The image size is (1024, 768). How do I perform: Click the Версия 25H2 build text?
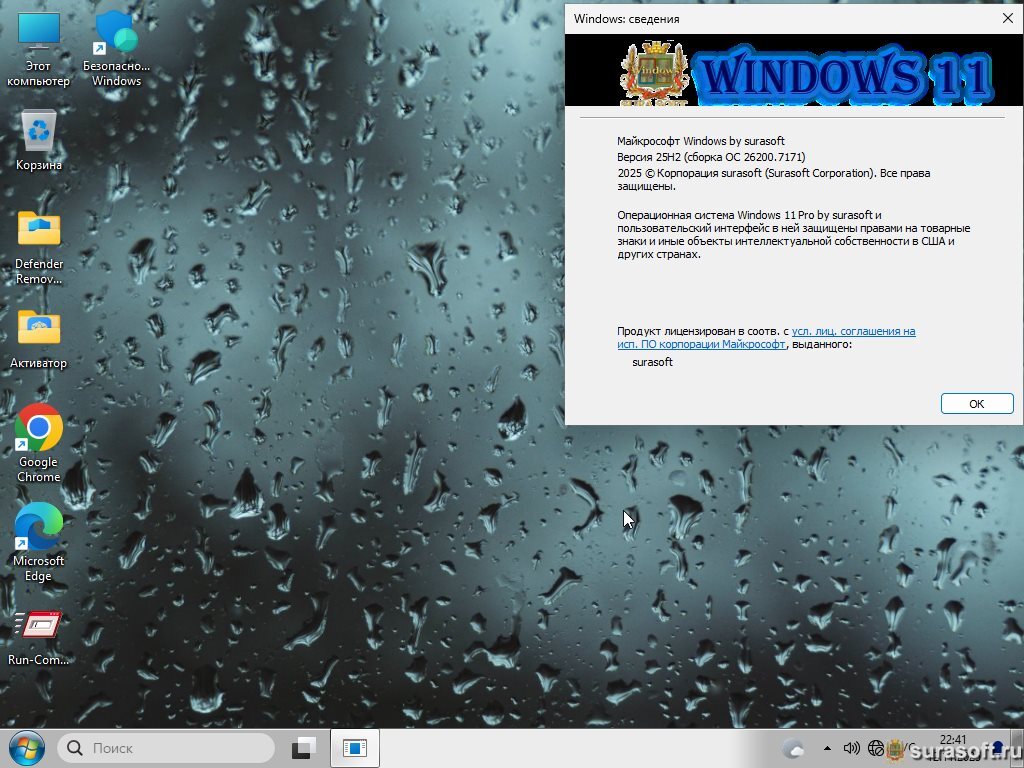tap(711, 157)
